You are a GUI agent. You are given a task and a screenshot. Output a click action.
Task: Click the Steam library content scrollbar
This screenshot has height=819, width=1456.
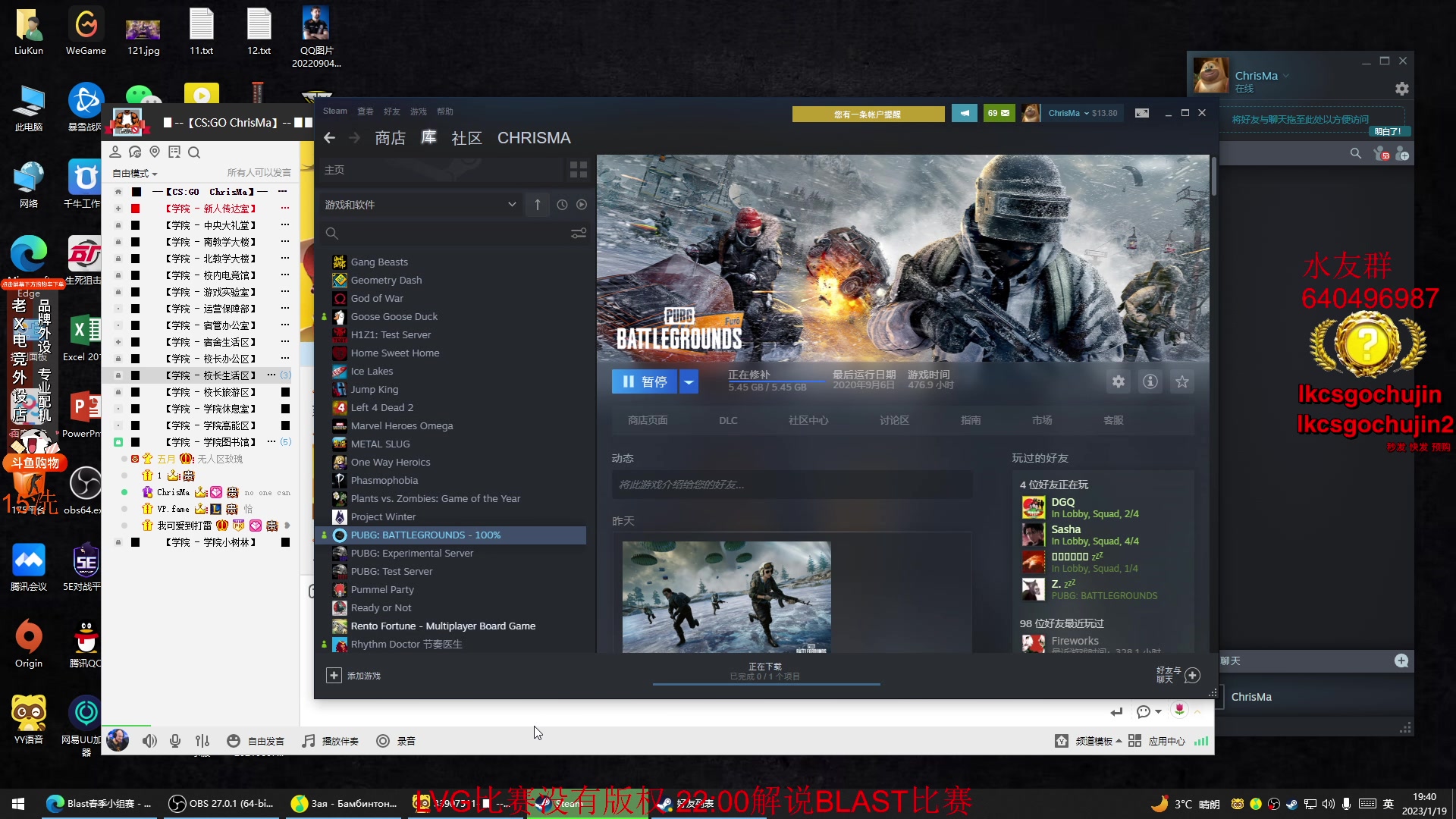[1213, 175]
